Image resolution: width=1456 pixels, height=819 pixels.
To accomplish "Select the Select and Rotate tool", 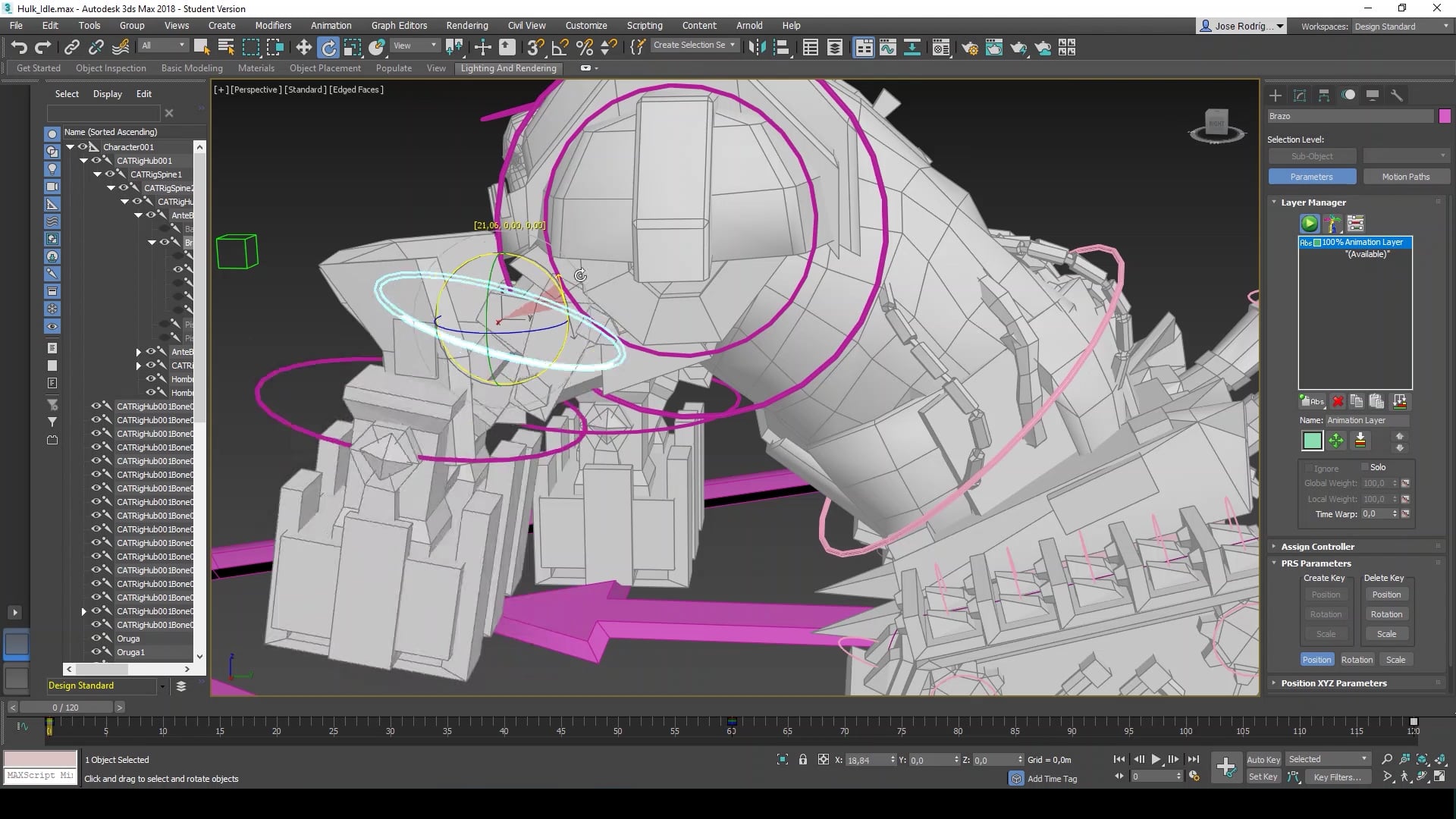I will pos(328,48).
